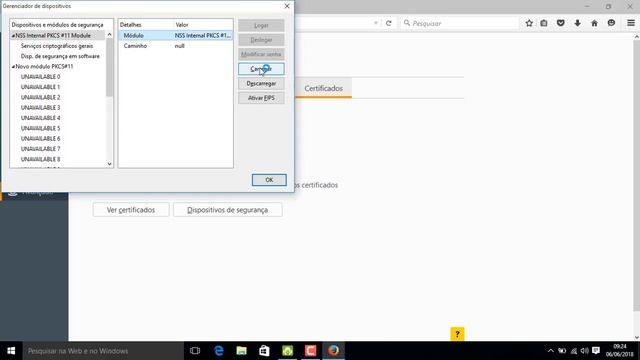Click the greyed Logar button
Image resolution: width=640 pixels, height=360 pixels.
[x=261, y=25]
